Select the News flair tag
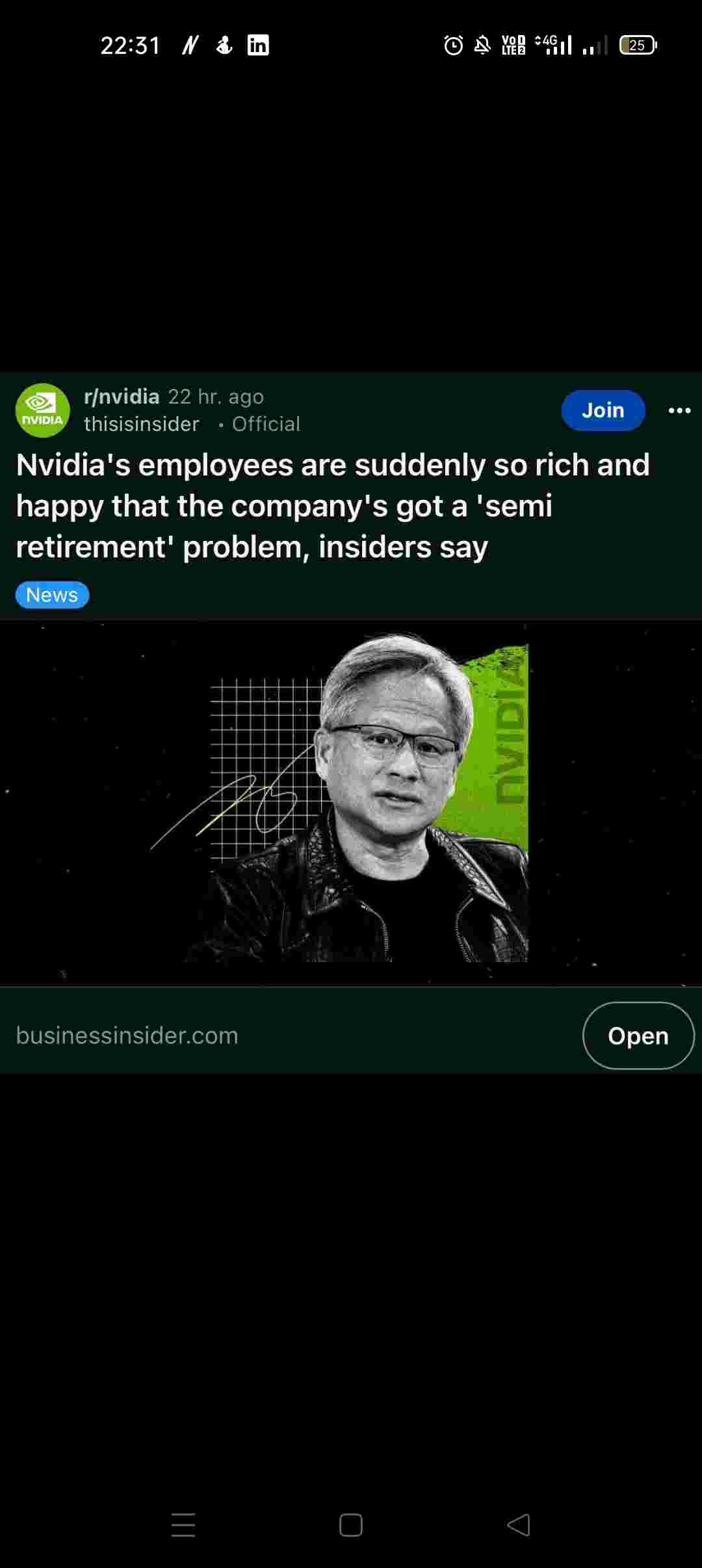This screenshot has height=1568, width=702. pos(52,595)
